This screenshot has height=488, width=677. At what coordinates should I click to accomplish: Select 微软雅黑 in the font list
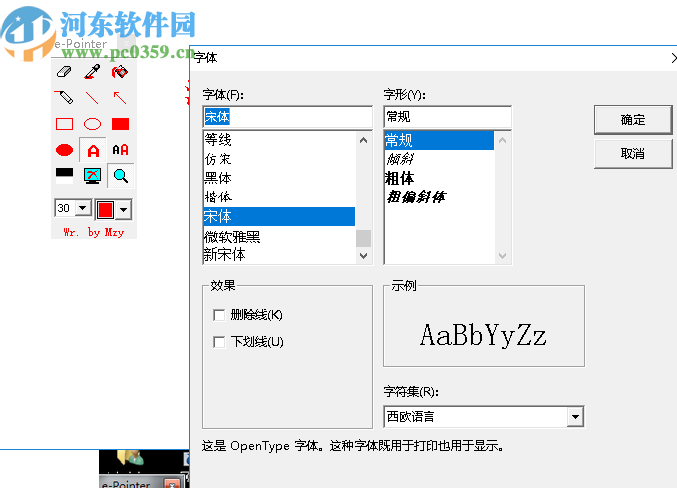point(279,237)
